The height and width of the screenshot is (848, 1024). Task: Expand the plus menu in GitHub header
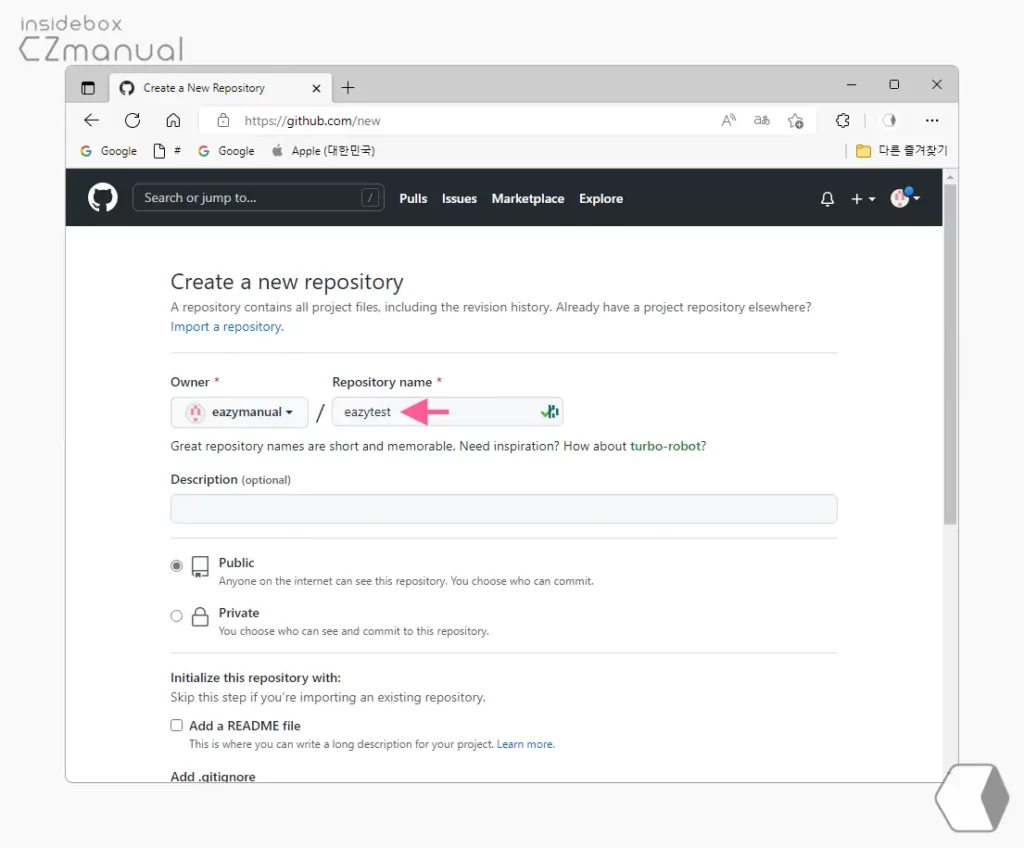(861, 199)
